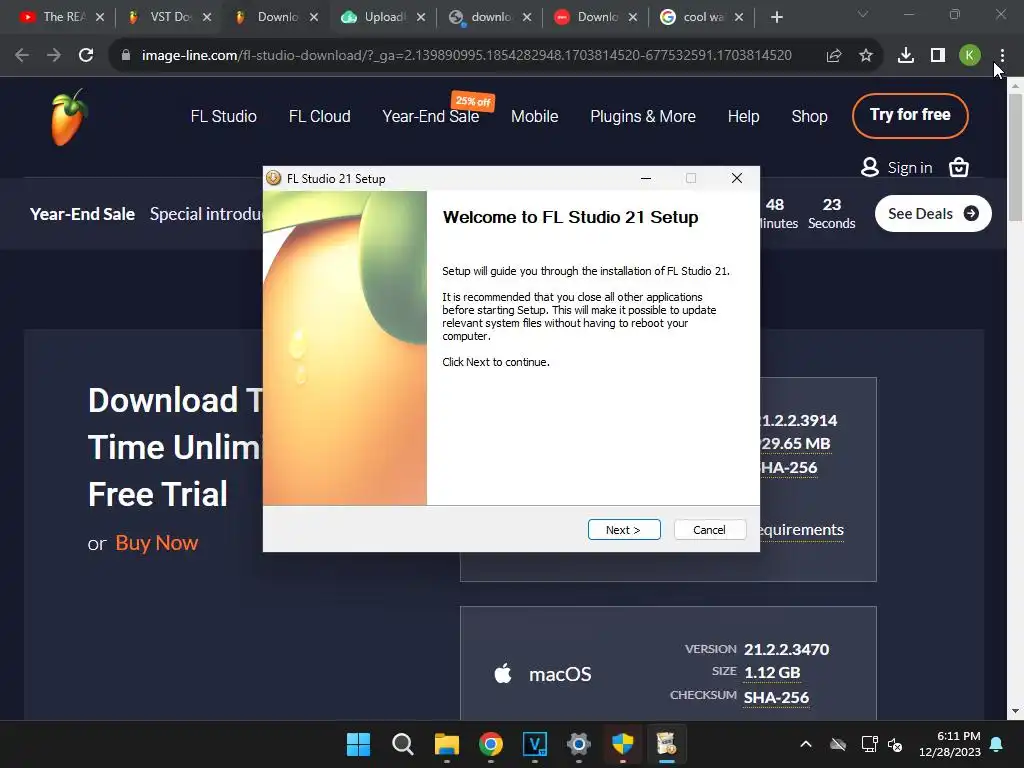This screenshot has height=768, width=1024.
Task: Open the FL Studio menu item
Action: click(223, 116)
